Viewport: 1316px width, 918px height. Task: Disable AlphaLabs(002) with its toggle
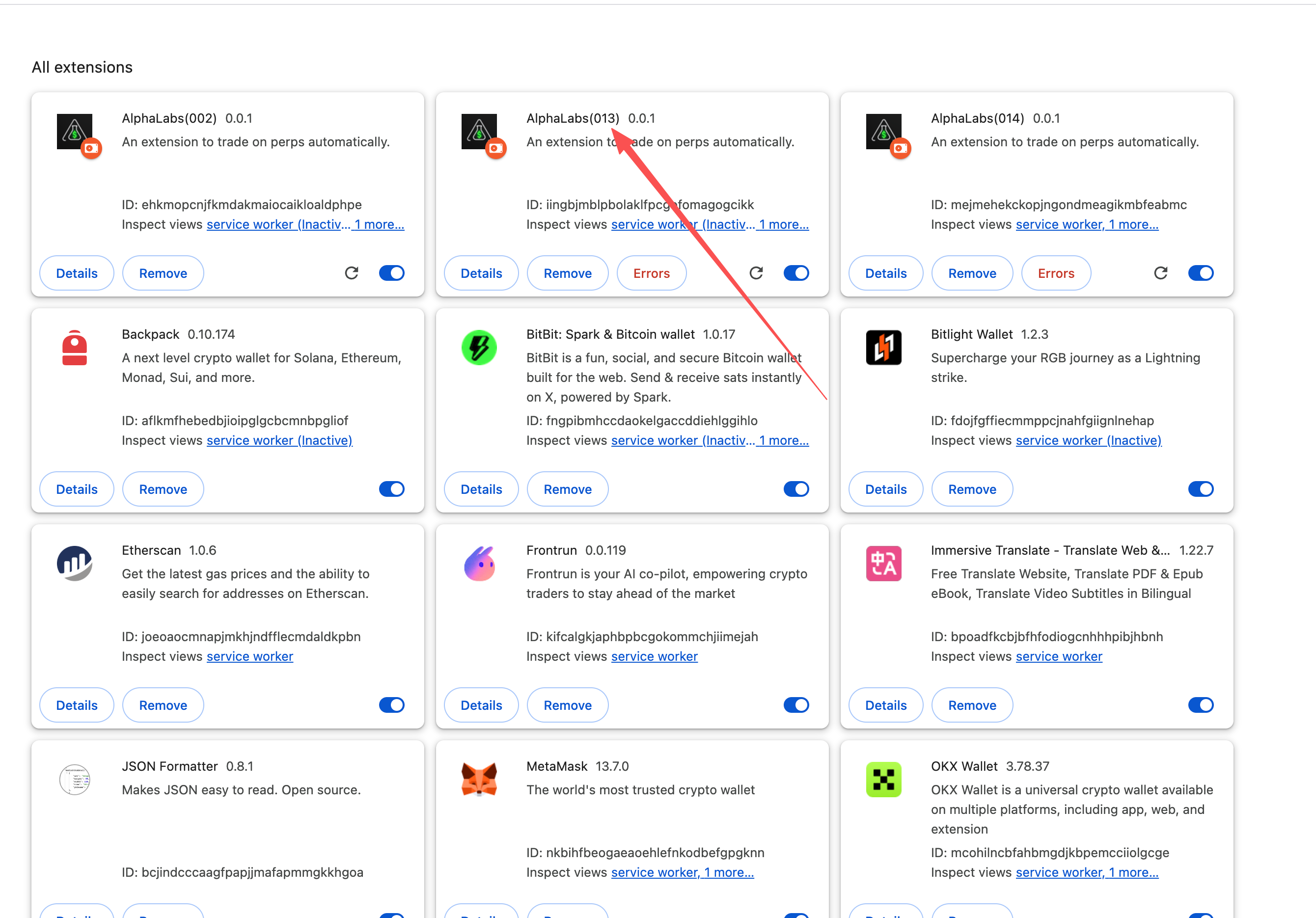(392, 273)
